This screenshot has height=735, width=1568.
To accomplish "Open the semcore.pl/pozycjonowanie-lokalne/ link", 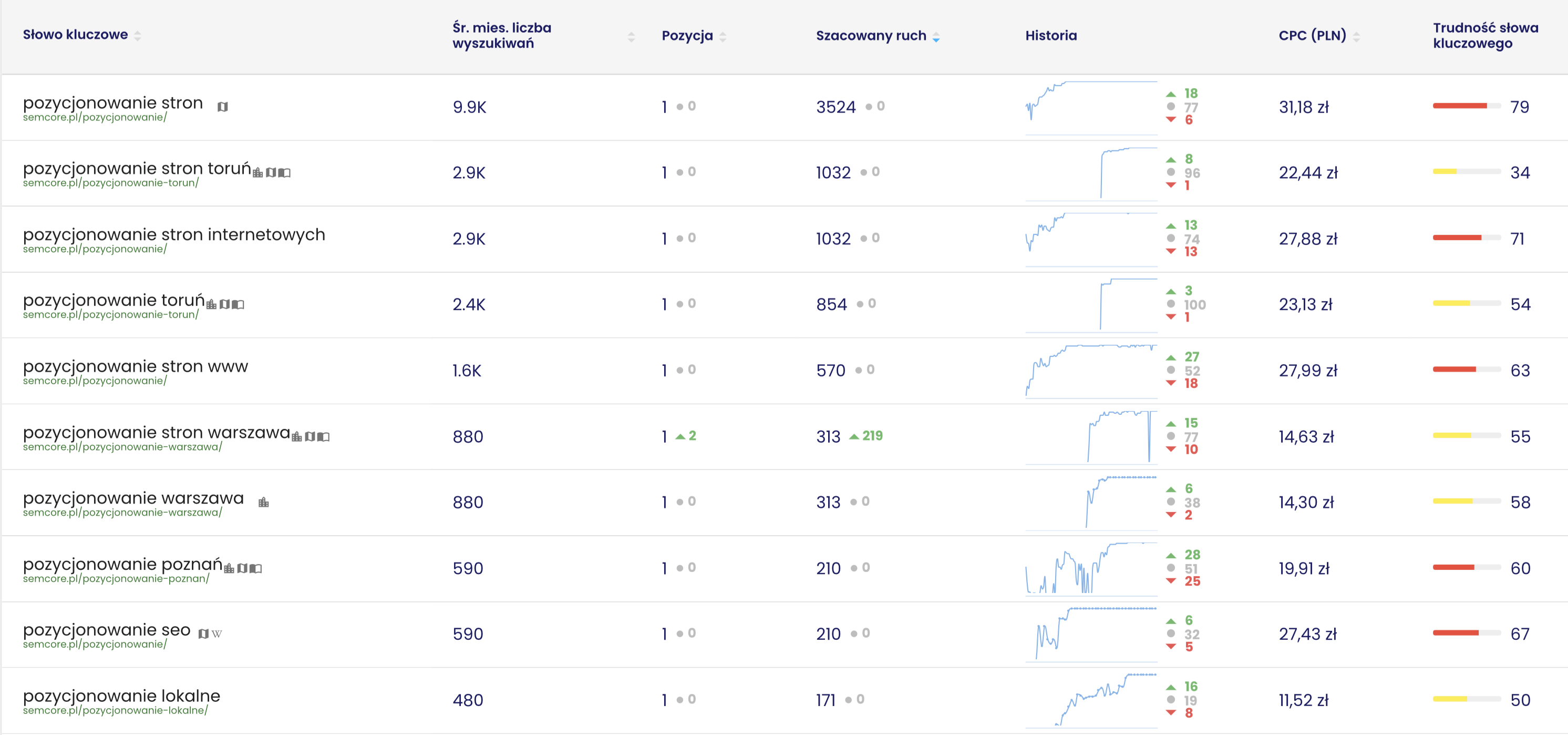I will tap(116, 710).
